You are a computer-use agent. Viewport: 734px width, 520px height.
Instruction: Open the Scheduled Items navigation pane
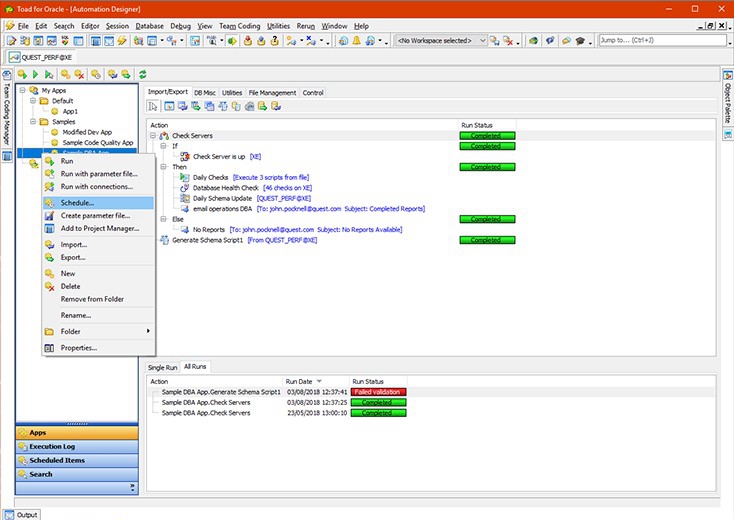77,461
